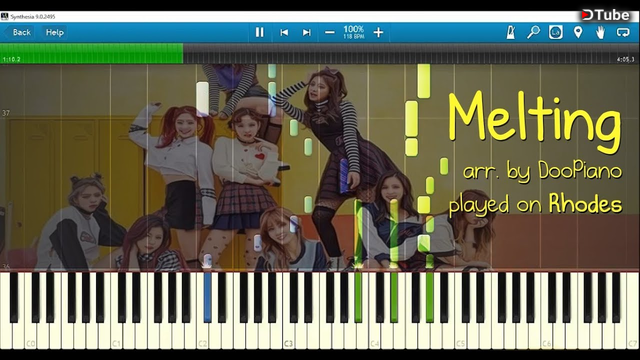Open the bookmarks pin icon
This screenshot has width=640, height=360.
point(578,32)
